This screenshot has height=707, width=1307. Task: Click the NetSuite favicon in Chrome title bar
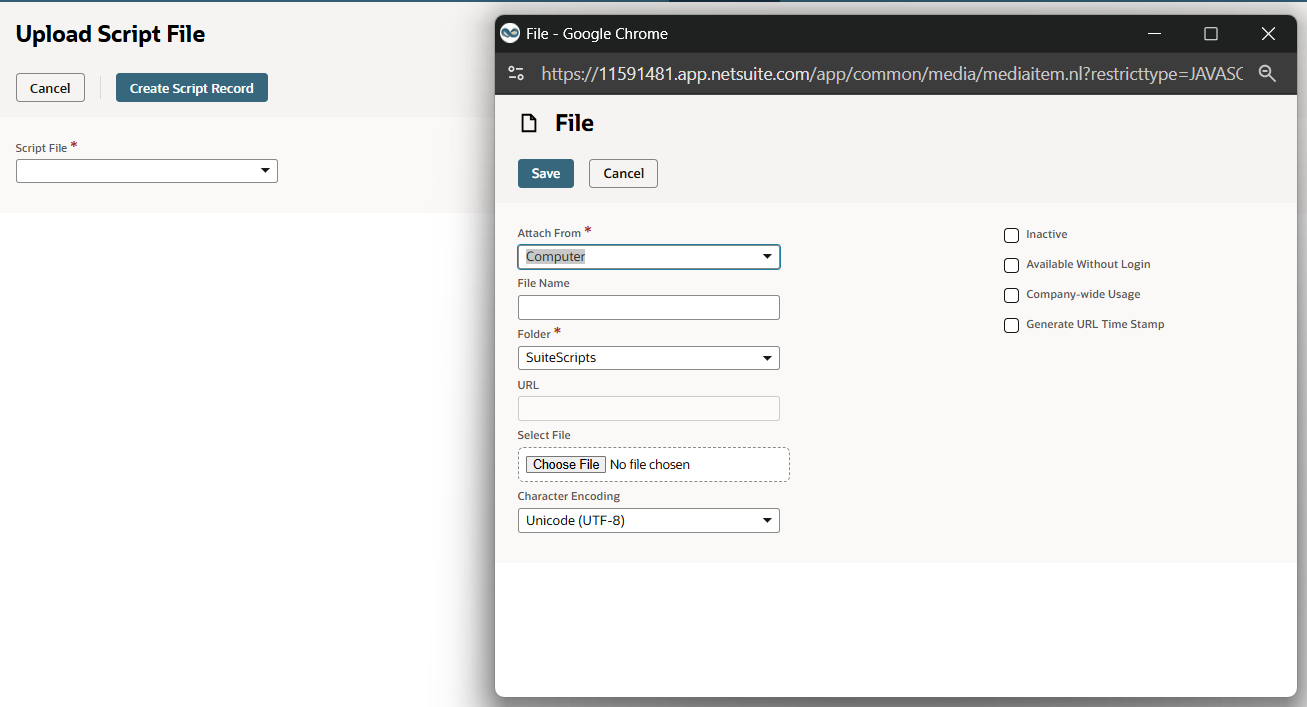510,33
